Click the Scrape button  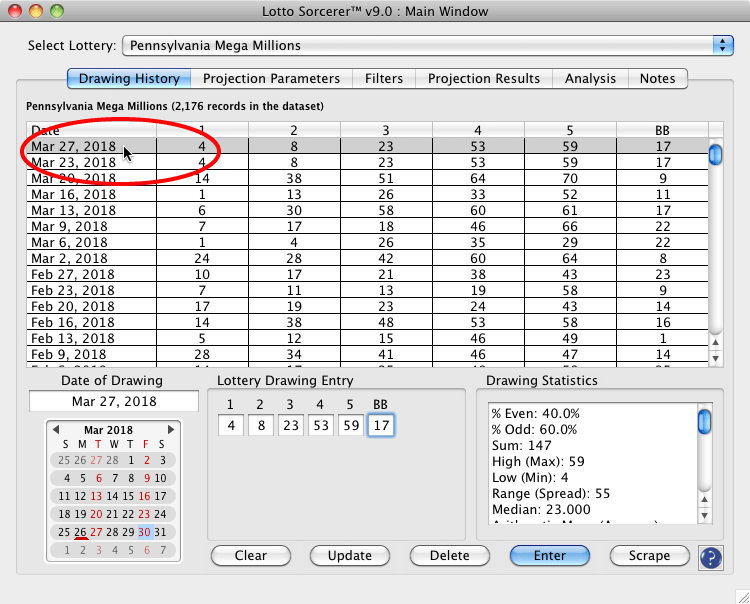point(650,556)
